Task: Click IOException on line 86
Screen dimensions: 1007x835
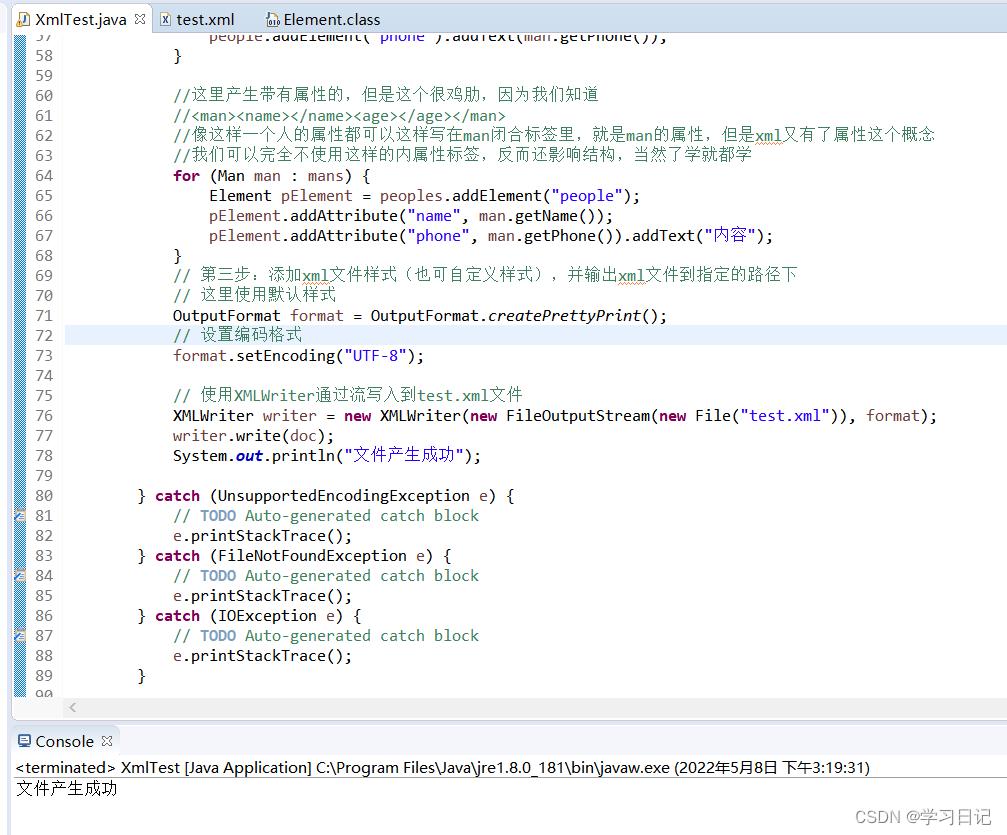Action: (267, 615)
